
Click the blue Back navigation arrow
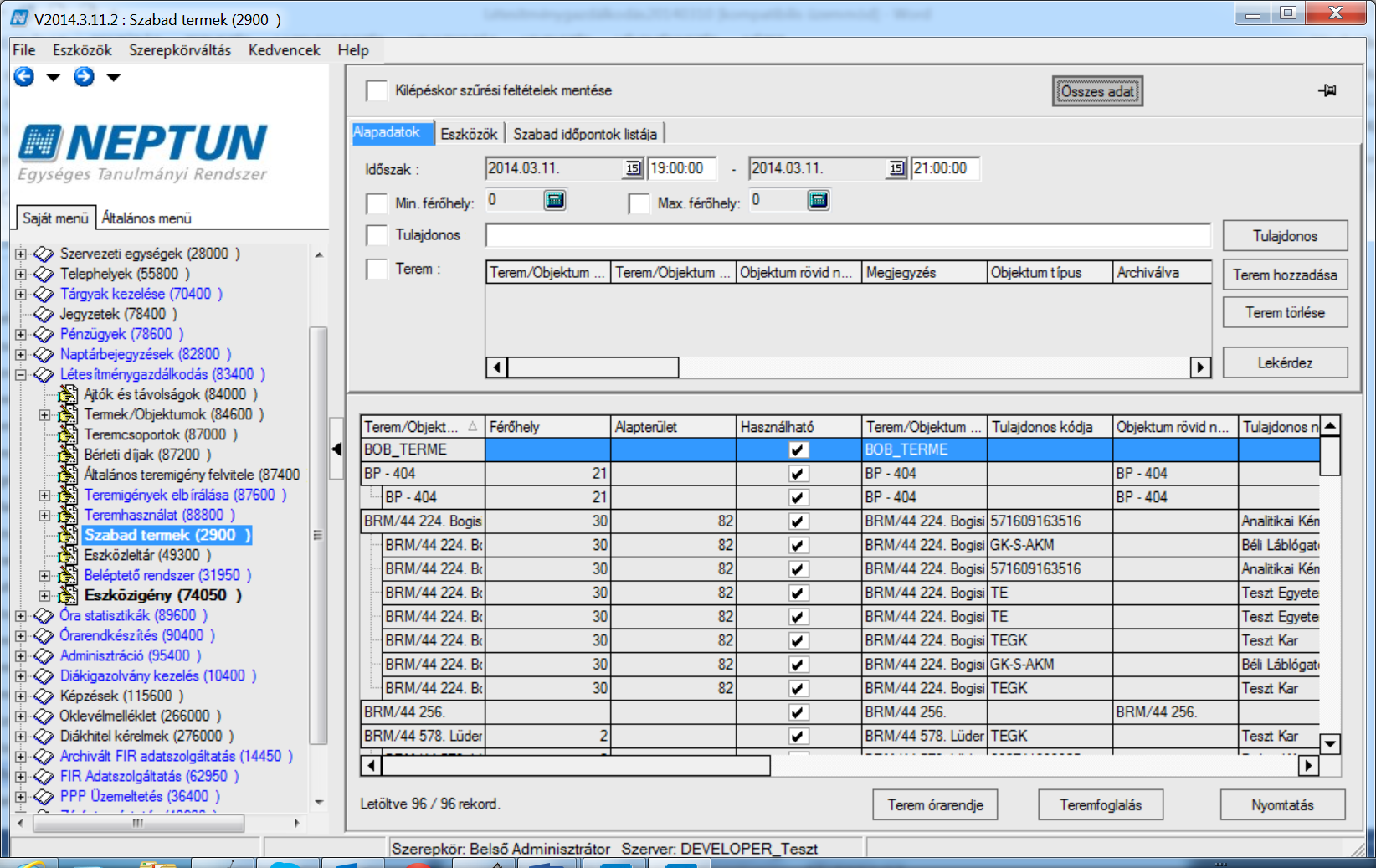coord(24,77)
